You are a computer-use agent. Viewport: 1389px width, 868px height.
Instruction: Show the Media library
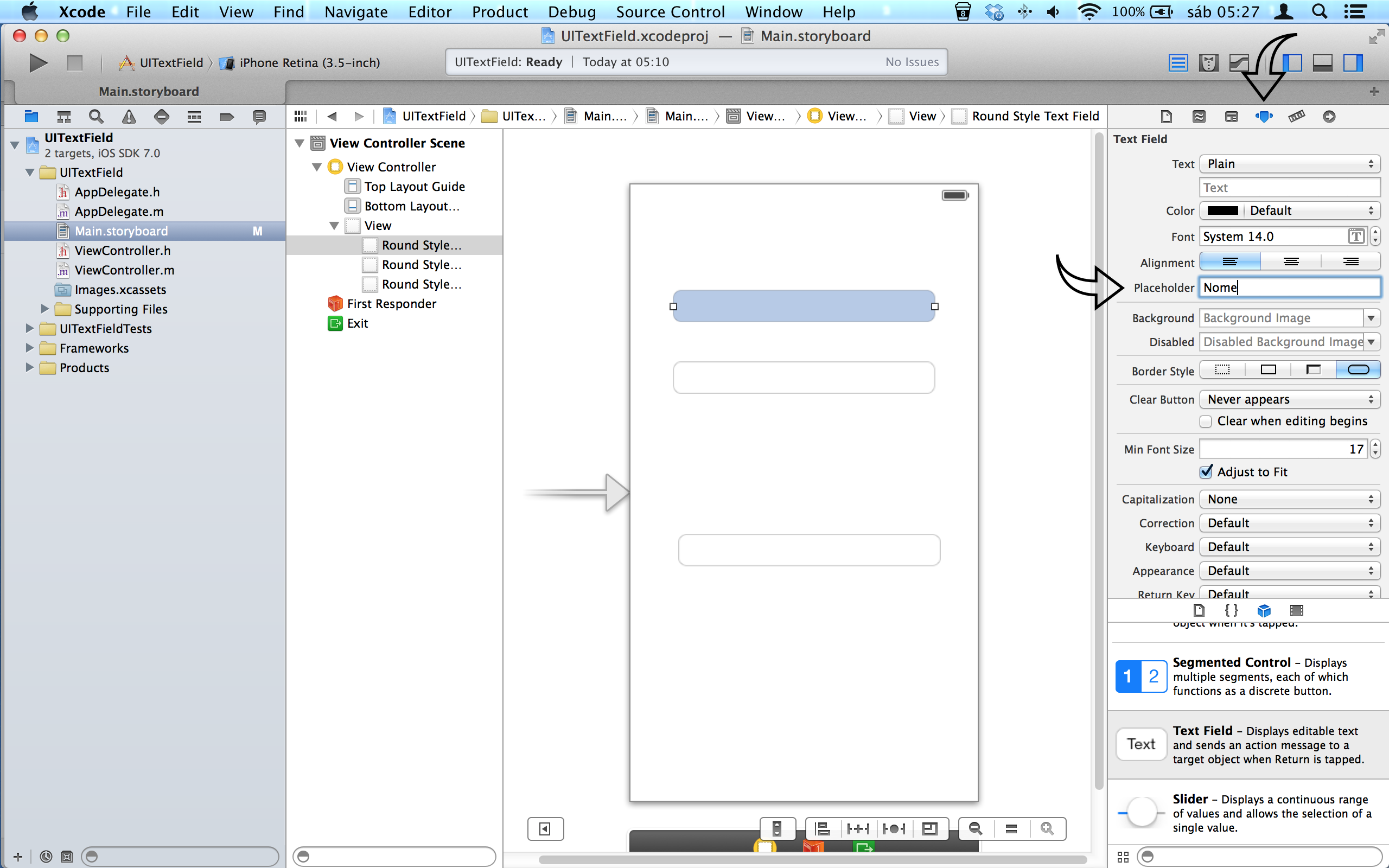(x=1297, y=610)
